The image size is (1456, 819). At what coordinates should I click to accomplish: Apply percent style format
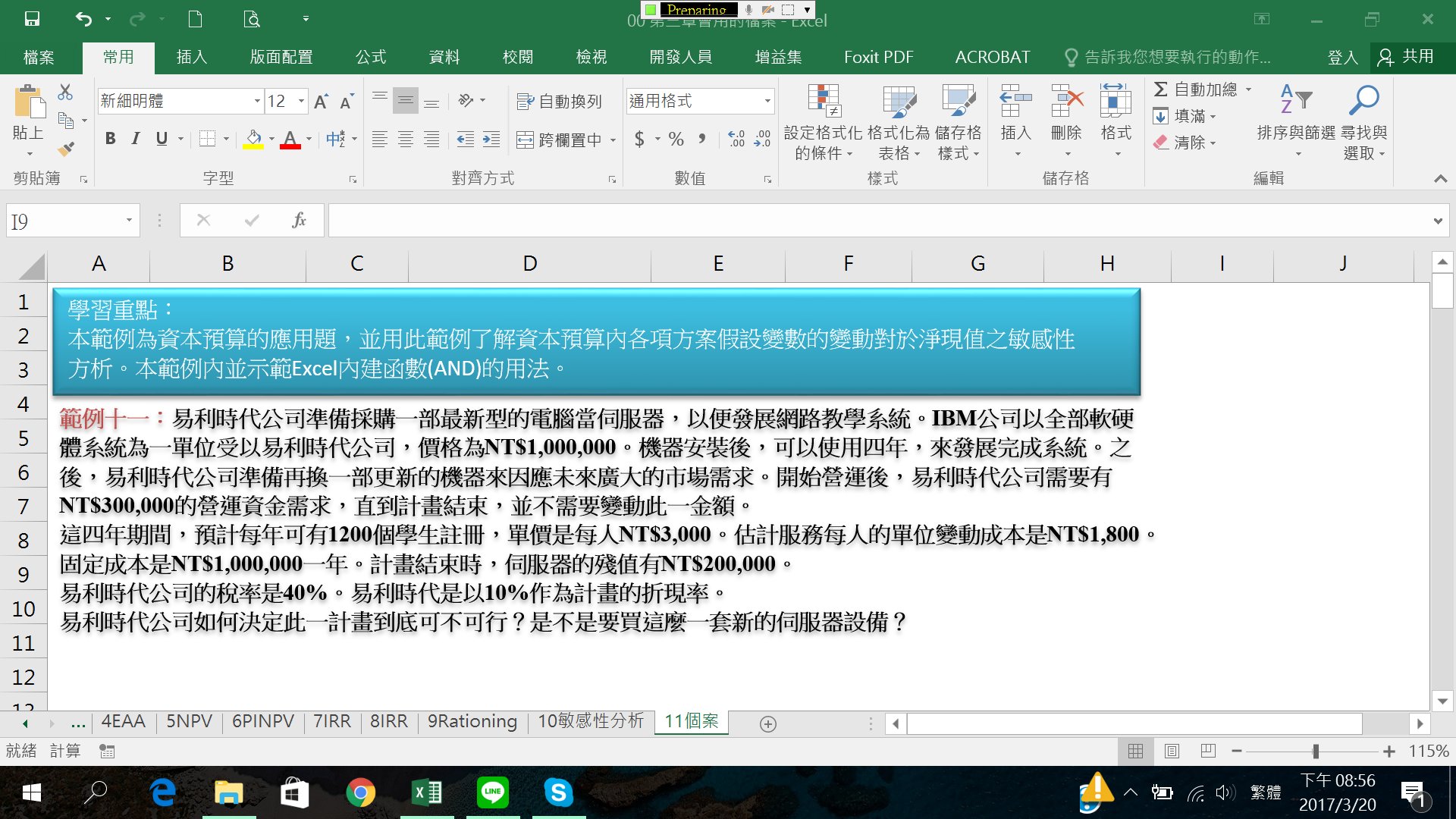pos(676,139)
